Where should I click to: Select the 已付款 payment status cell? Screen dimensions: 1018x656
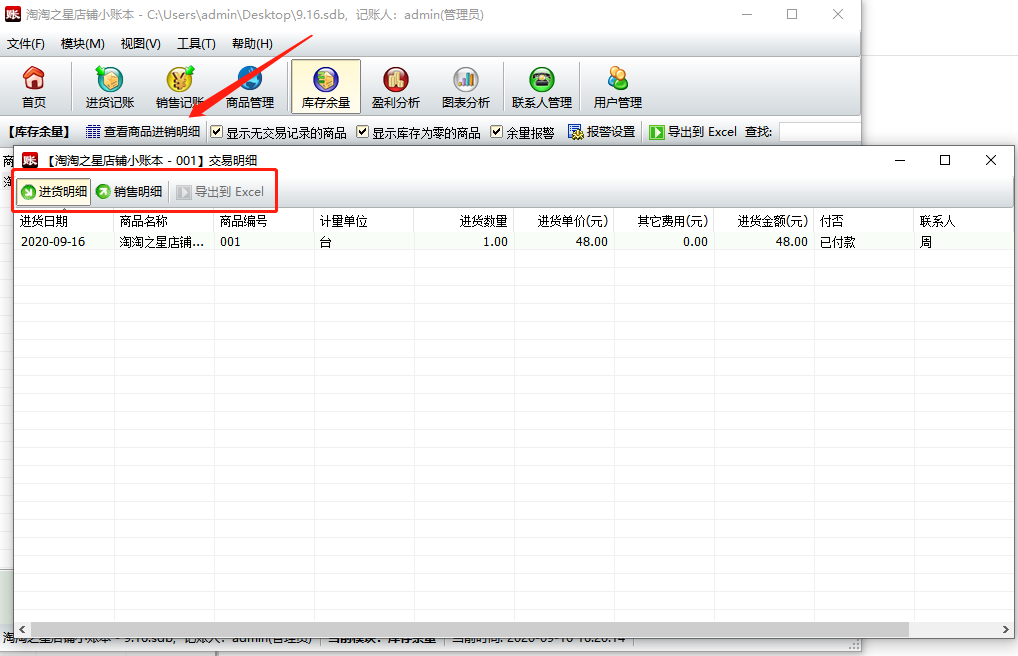pos(864,242)
